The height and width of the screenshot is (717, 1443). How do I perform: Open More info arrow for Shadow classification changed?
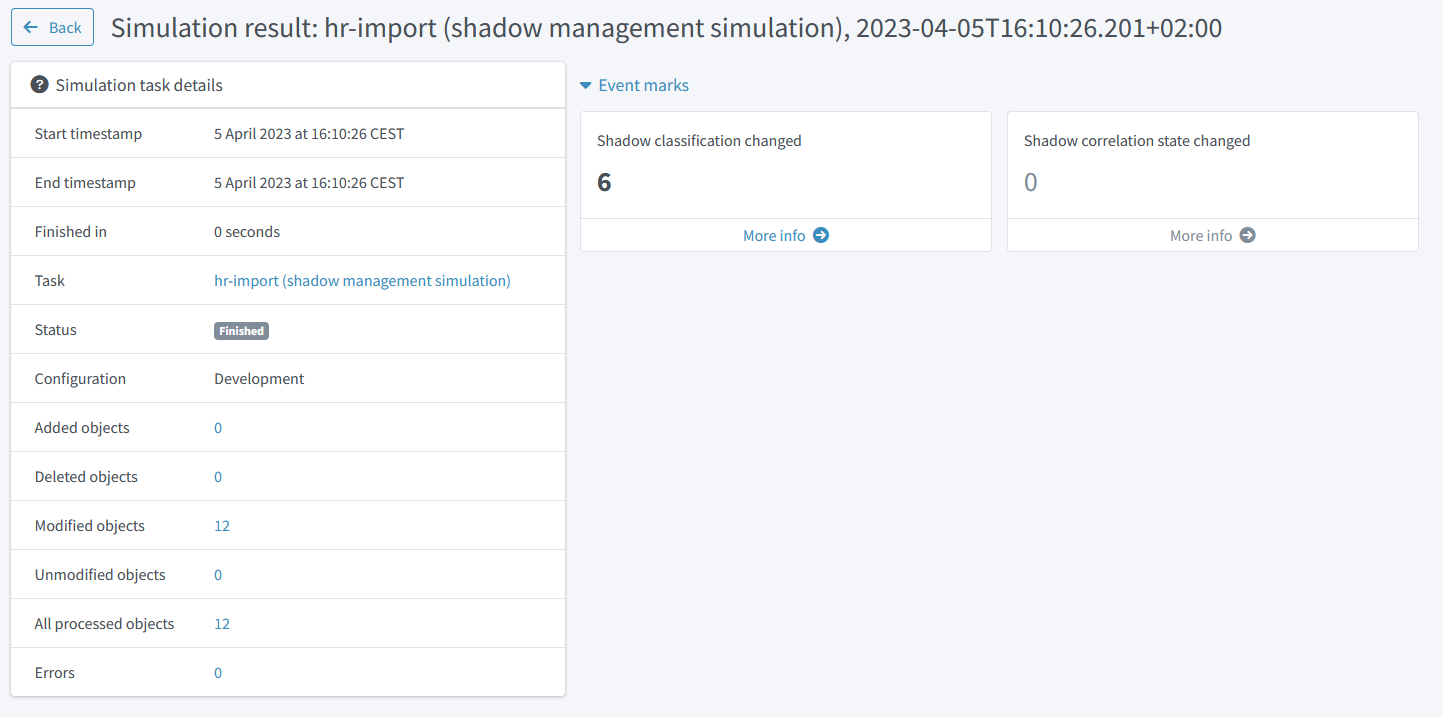[x=820, y=235]
